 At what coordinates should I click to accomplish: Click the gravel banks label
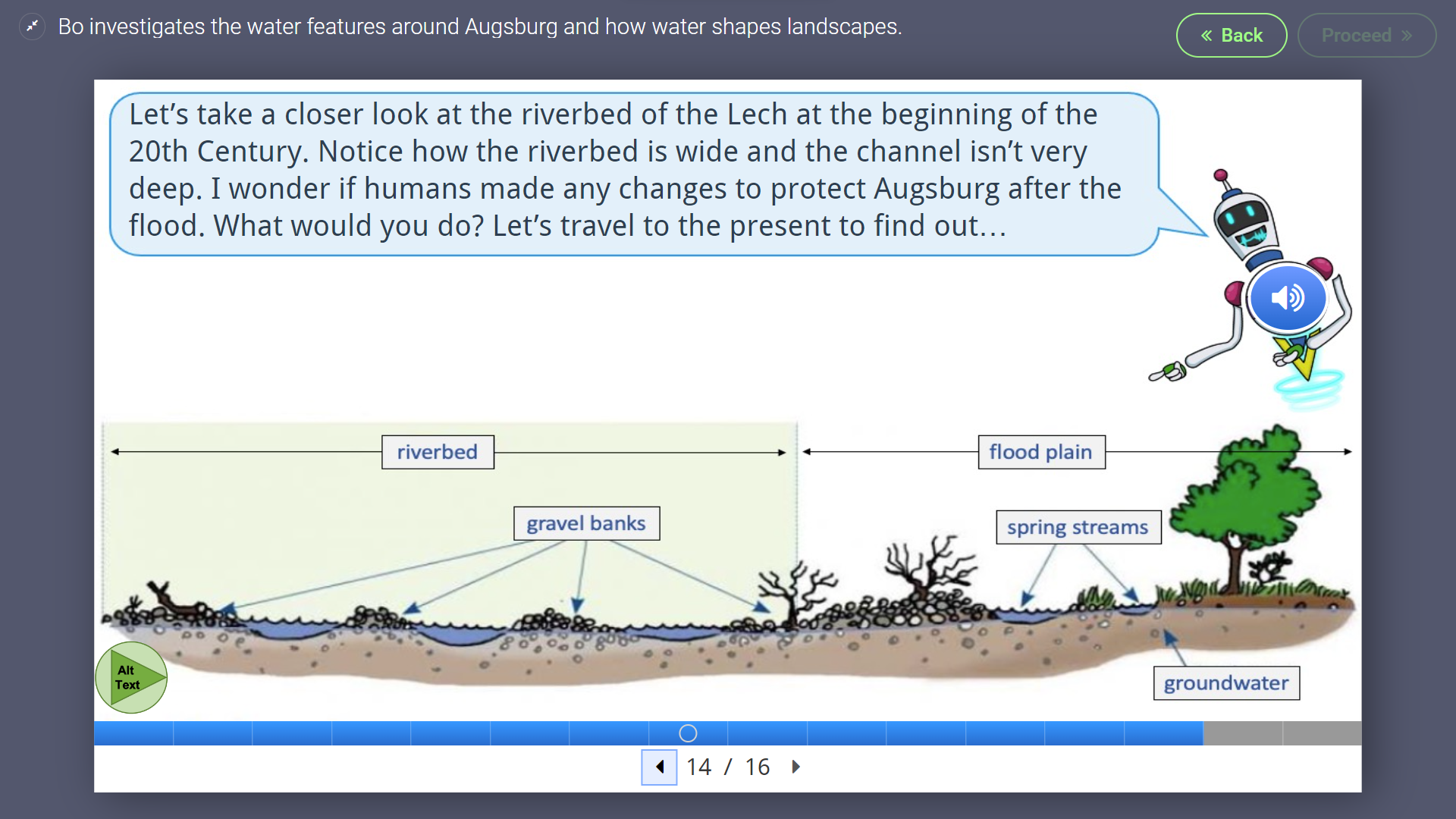click(x=586, y=523)
